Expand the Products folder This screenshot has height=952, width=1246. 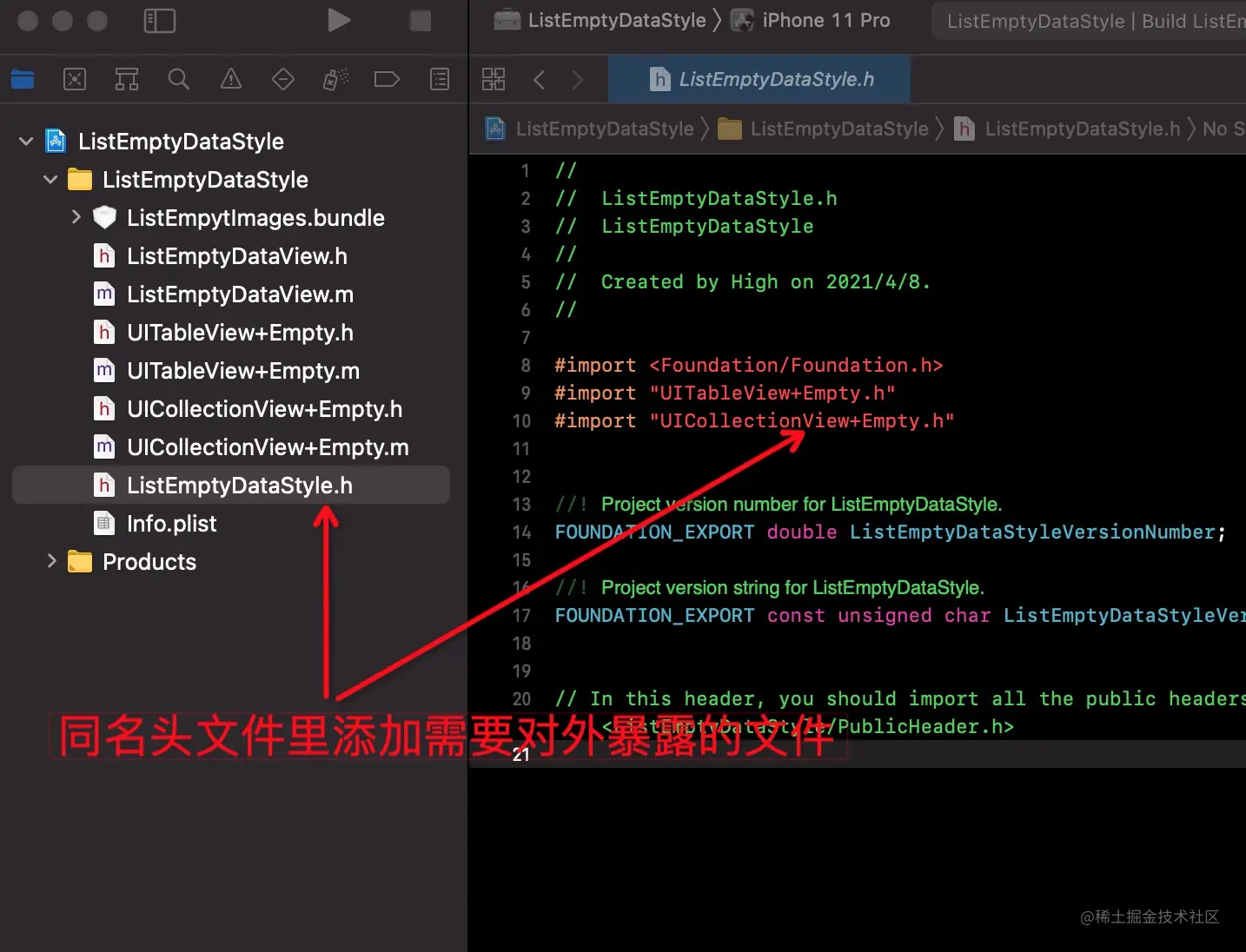coord(51,561)
